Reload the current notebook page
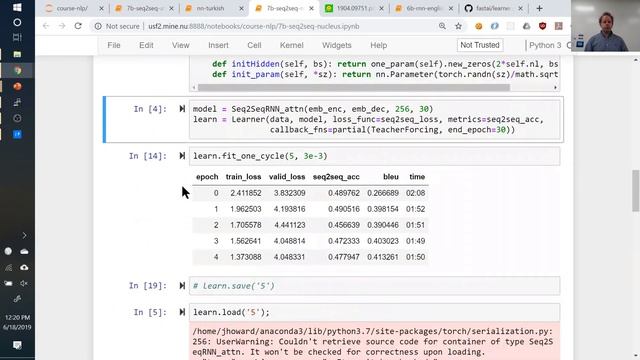This screenshot has height=360, width=640. pyautogui.click(x=78, y=26)
